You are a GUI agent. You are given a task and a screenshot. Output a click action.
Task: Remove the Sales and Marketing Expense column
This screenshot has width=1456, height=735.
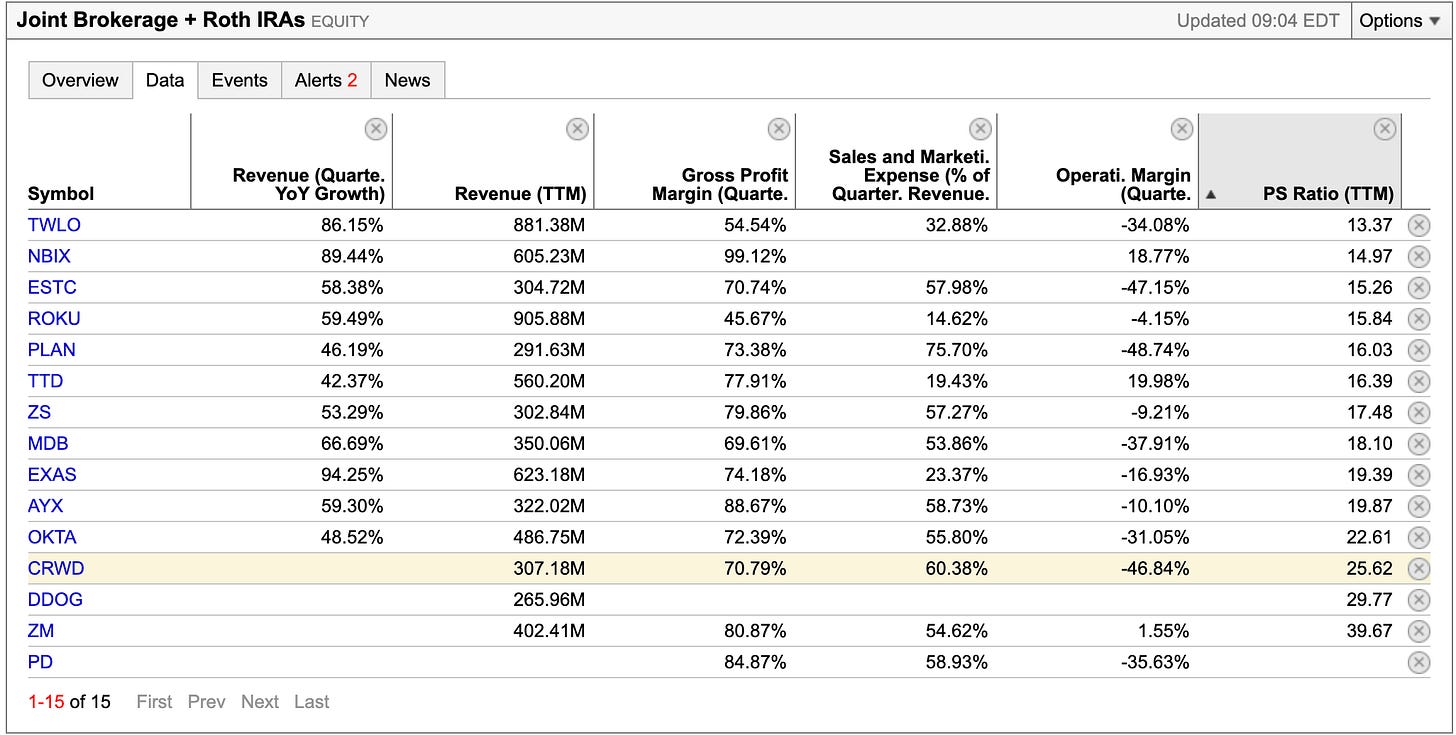click(x=981, y=128)
